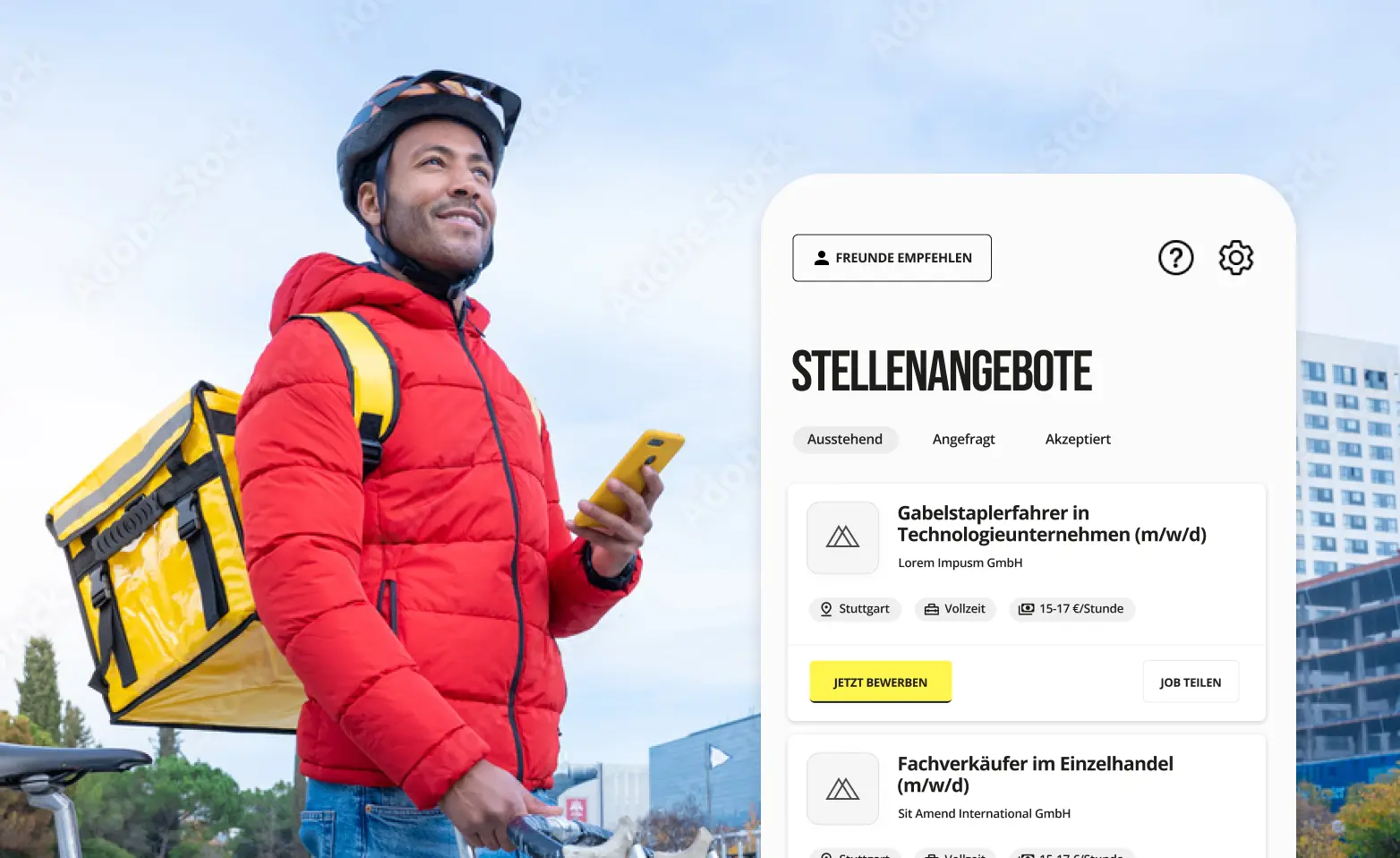Screen dimensions: 1400x858
Task: Click the Sit Amend International GmbH company name
Action: (984, 813)
